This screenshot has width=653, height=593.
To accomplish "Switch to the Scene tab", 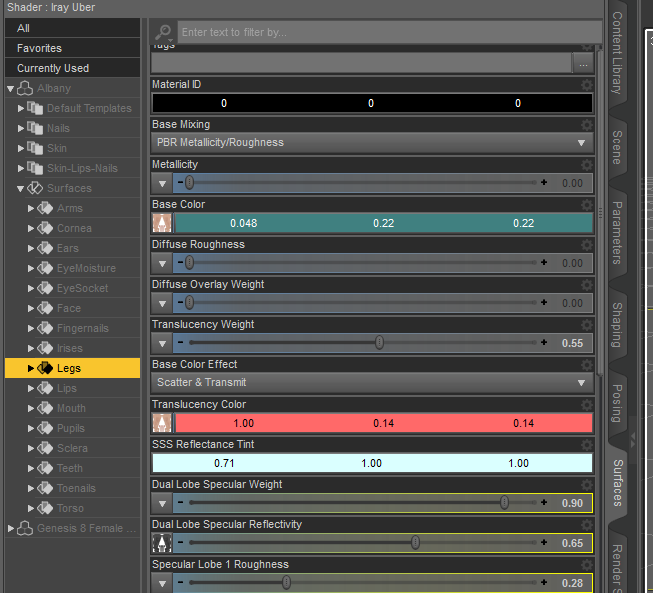I will pyautogui.click(x=617, y=147).
